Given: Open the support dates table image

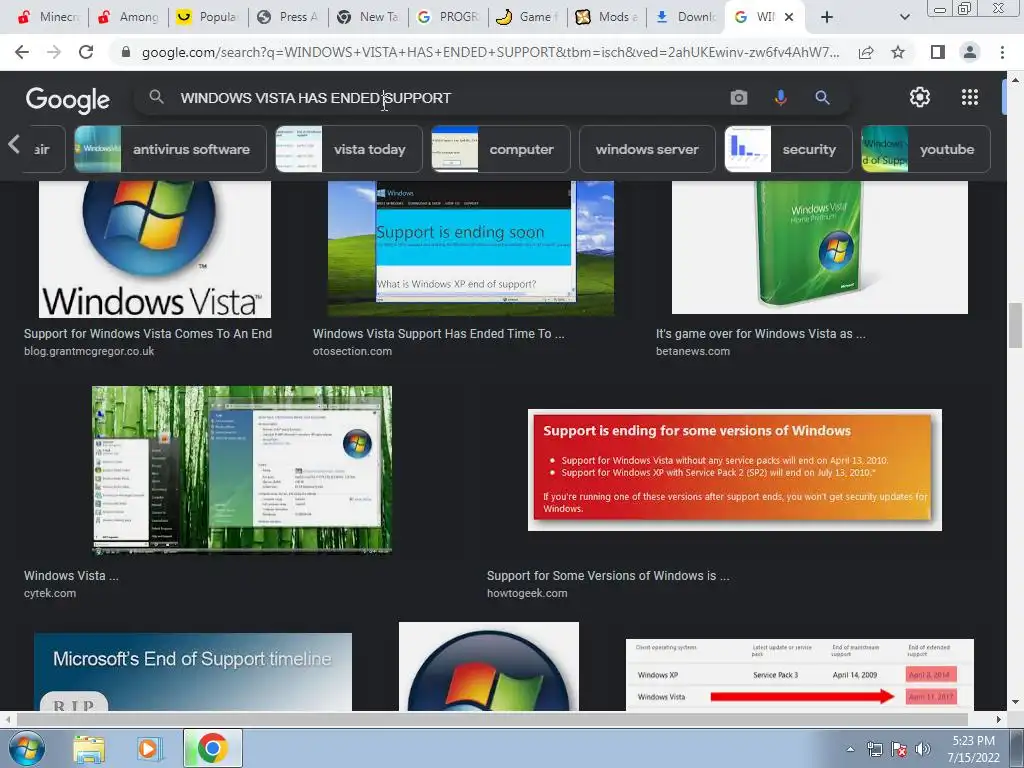Looking at the screenshot, I should pyautogui.click(x=800, y=675).
